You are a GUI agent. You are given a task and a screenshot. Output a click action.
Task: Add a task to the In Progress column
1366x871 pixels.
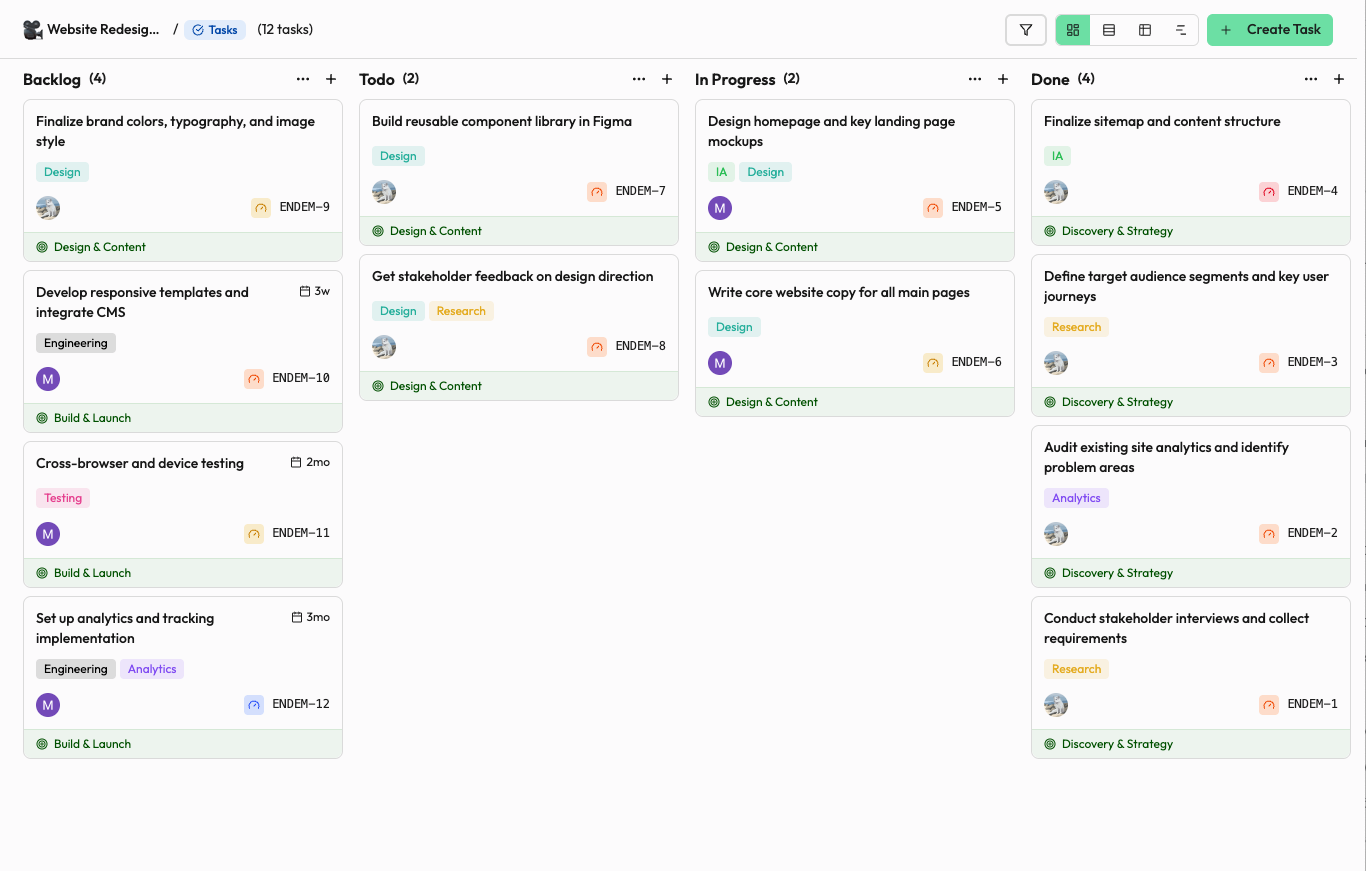(x=1003, y=78)
